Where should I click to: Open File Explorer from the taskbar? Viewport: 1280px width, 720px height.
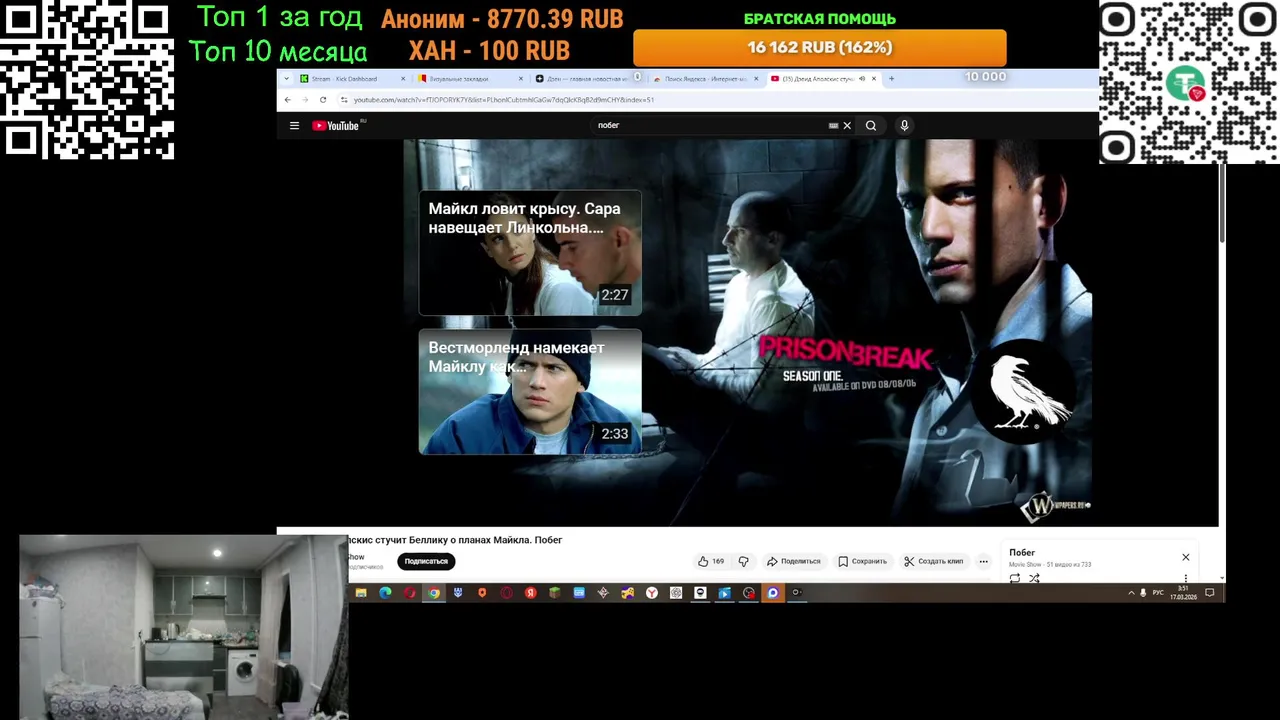coord(361,593)
